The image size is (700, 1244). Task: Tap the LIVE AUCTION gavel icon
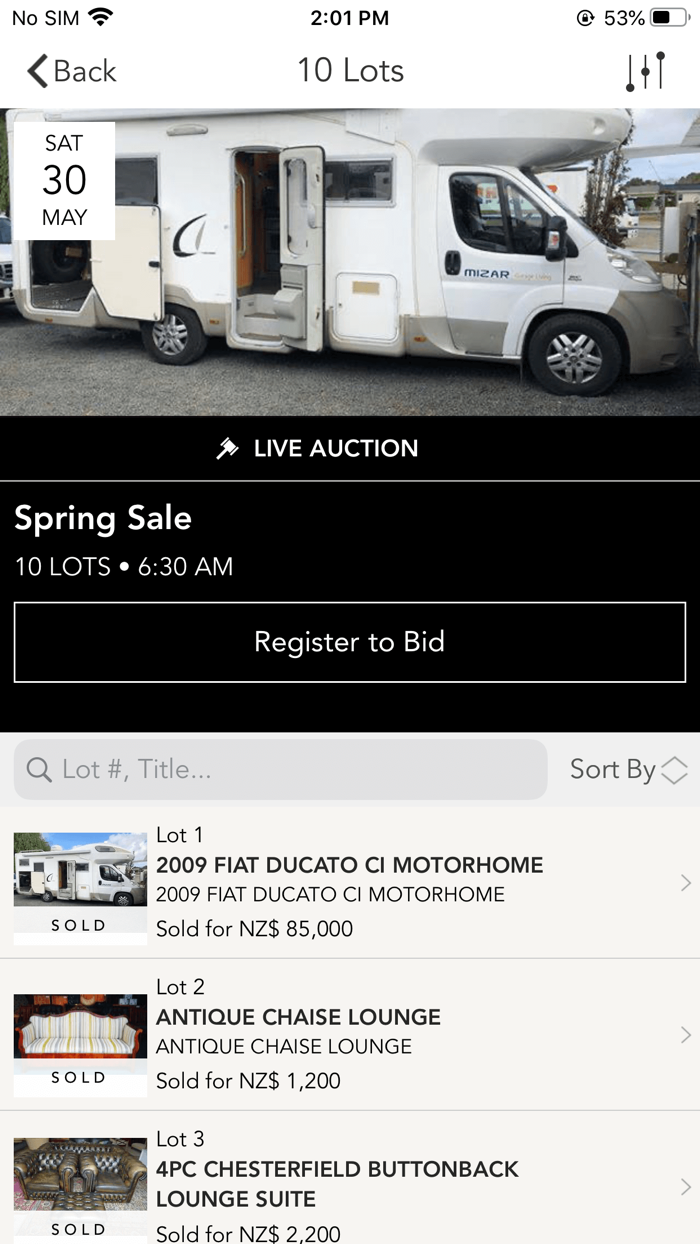232,448
